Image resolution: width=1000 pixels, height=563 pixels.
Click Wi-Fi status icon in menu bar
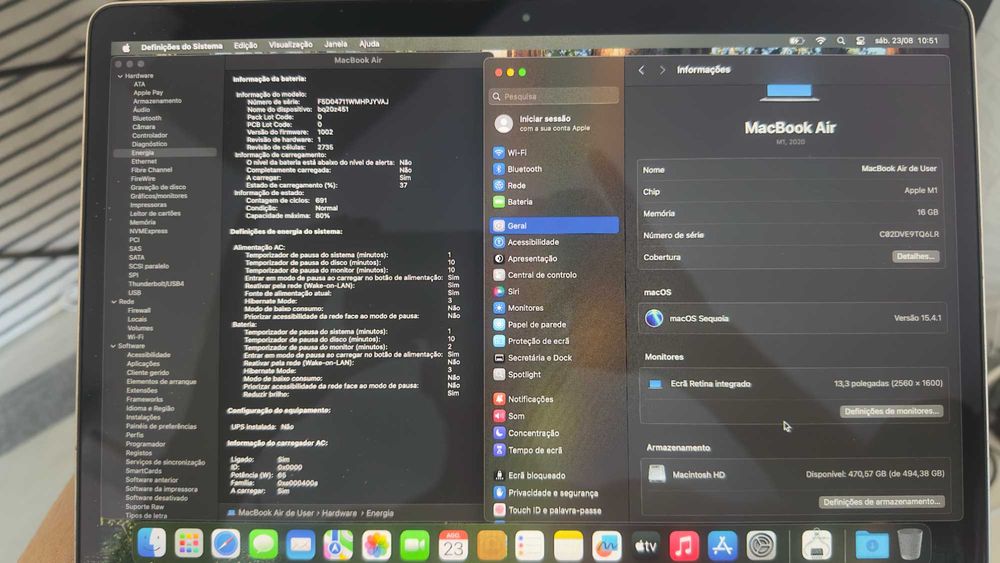(820, 41)
